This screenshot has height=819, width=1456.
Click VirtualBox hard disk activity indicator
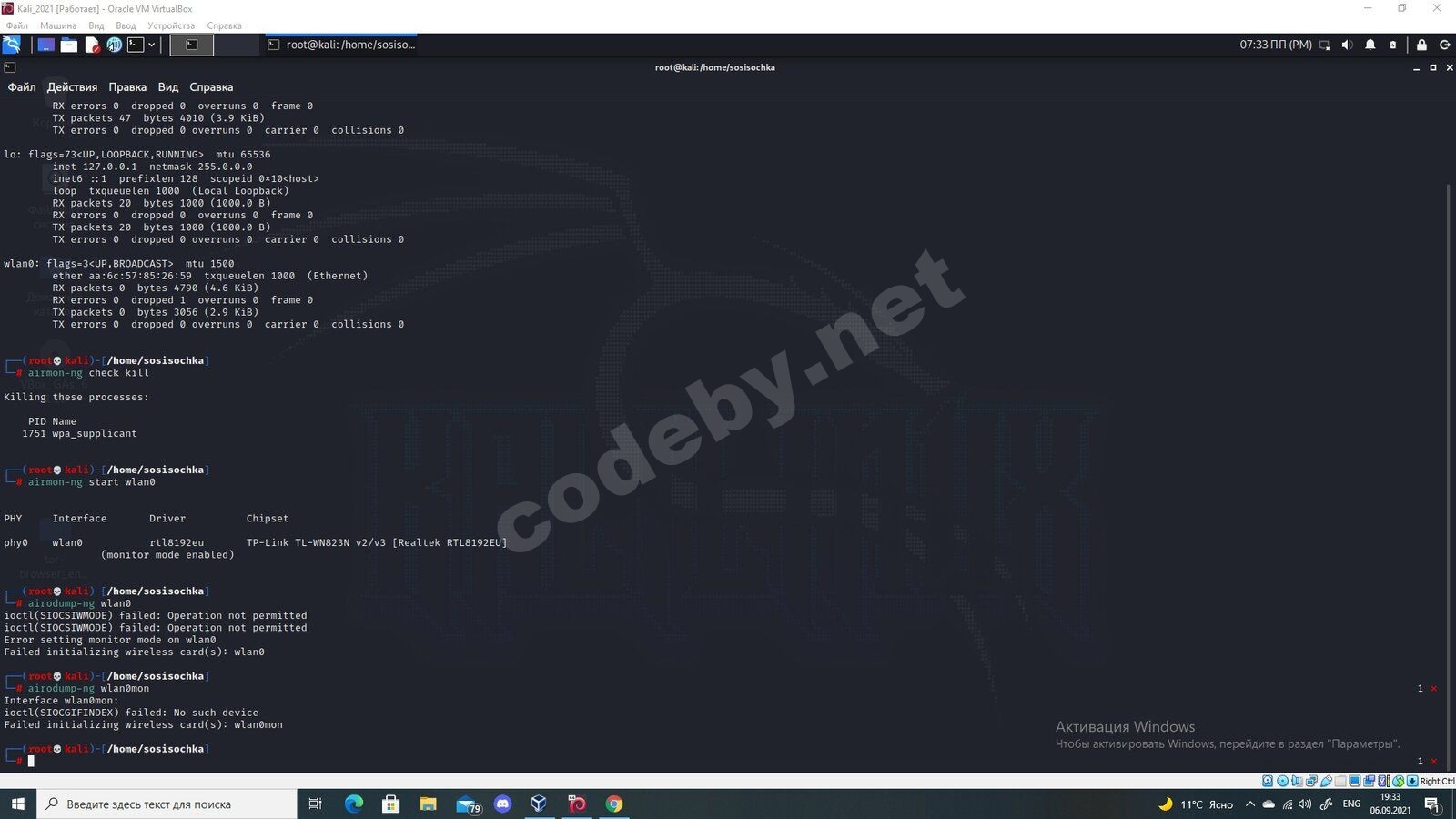1268,781
